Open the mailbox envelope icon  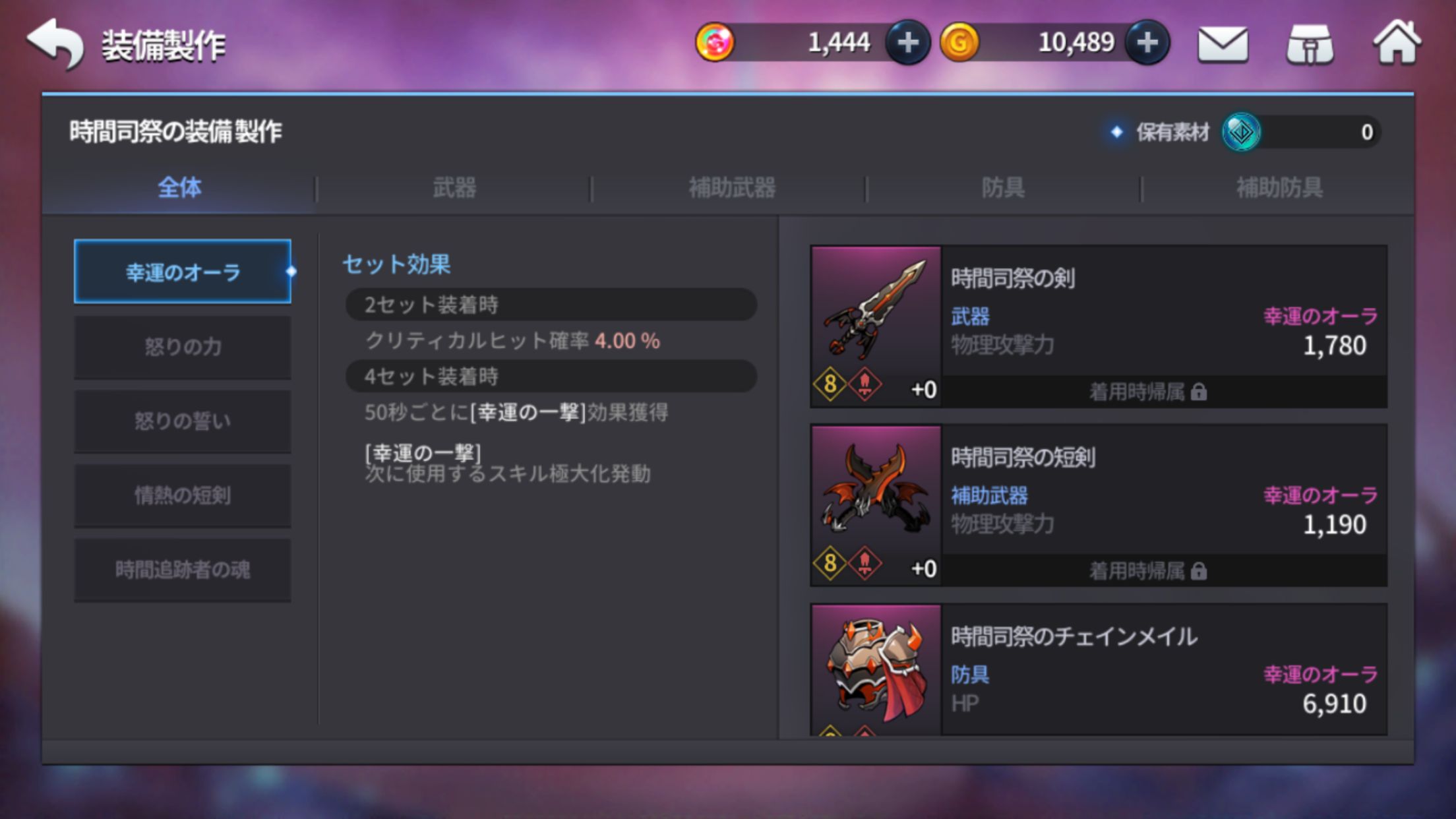[1223, 44]
